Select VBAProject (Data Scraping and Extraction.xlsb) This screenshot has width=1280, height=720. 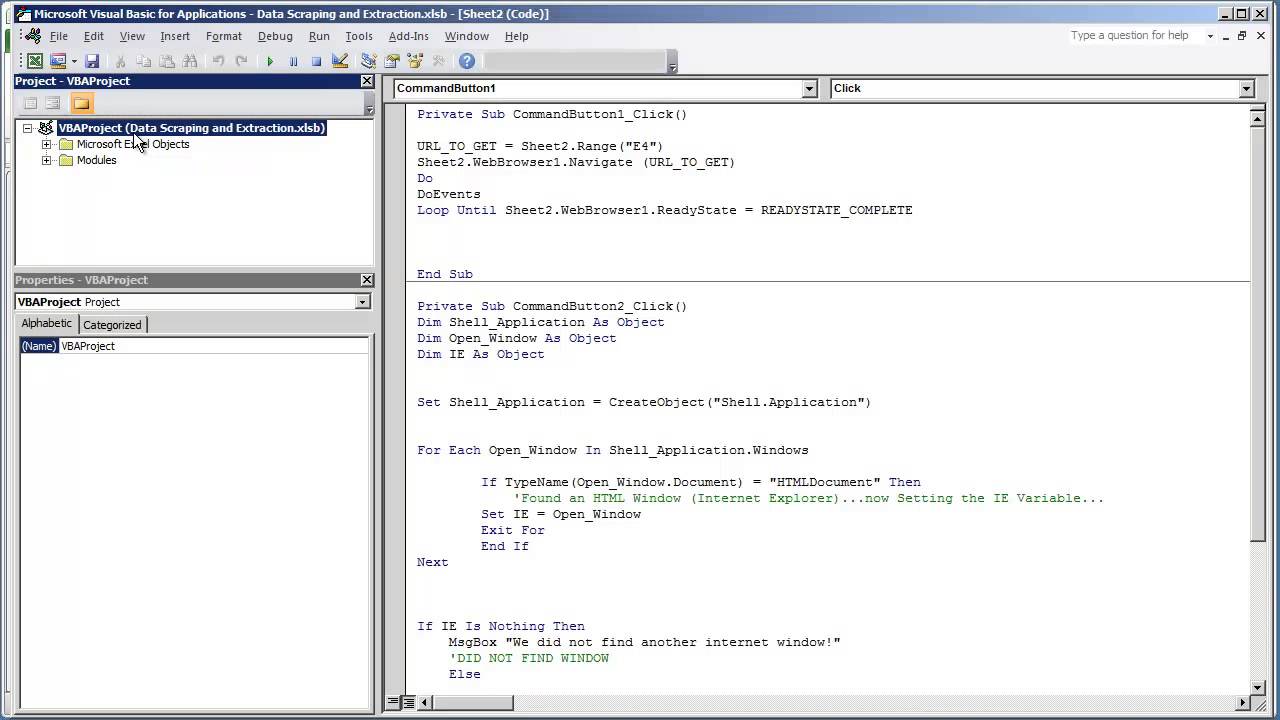pos(192,128)
